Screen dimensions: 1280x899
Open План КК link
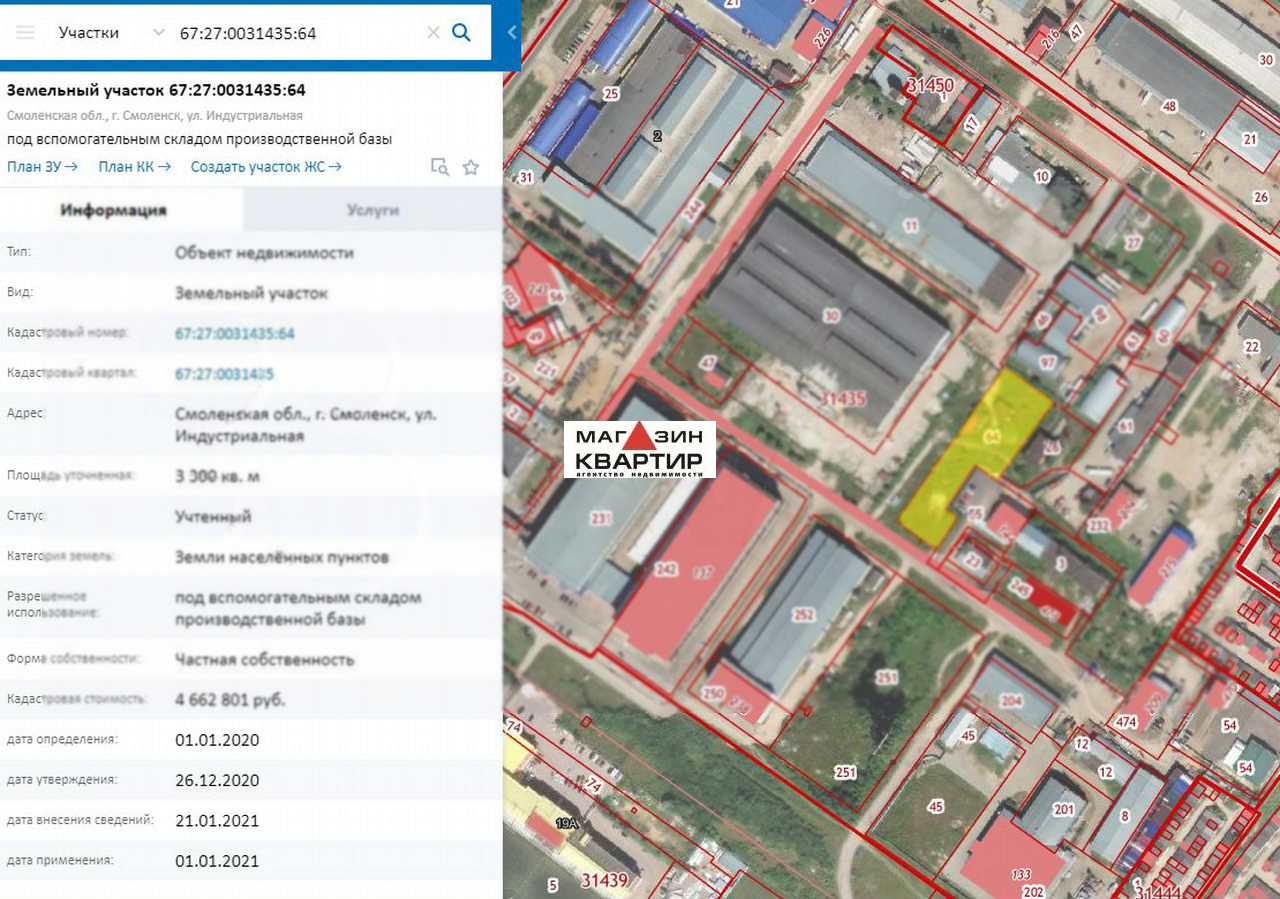tap(134, 167)
